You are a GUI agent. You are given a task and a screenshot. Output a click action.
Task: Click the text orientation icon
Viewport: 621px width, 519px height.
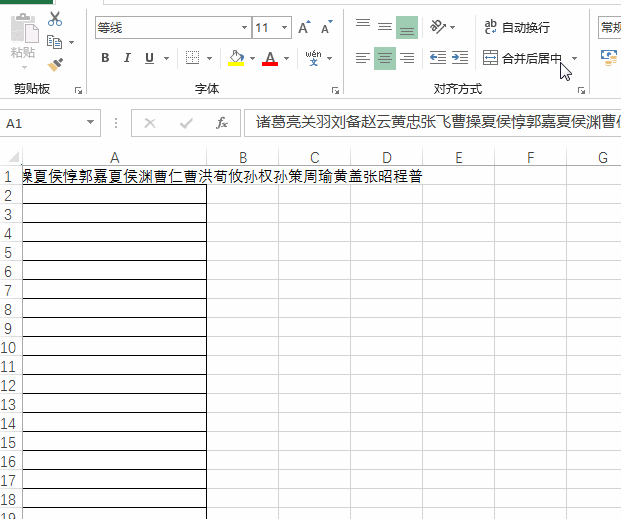point(438,27)
